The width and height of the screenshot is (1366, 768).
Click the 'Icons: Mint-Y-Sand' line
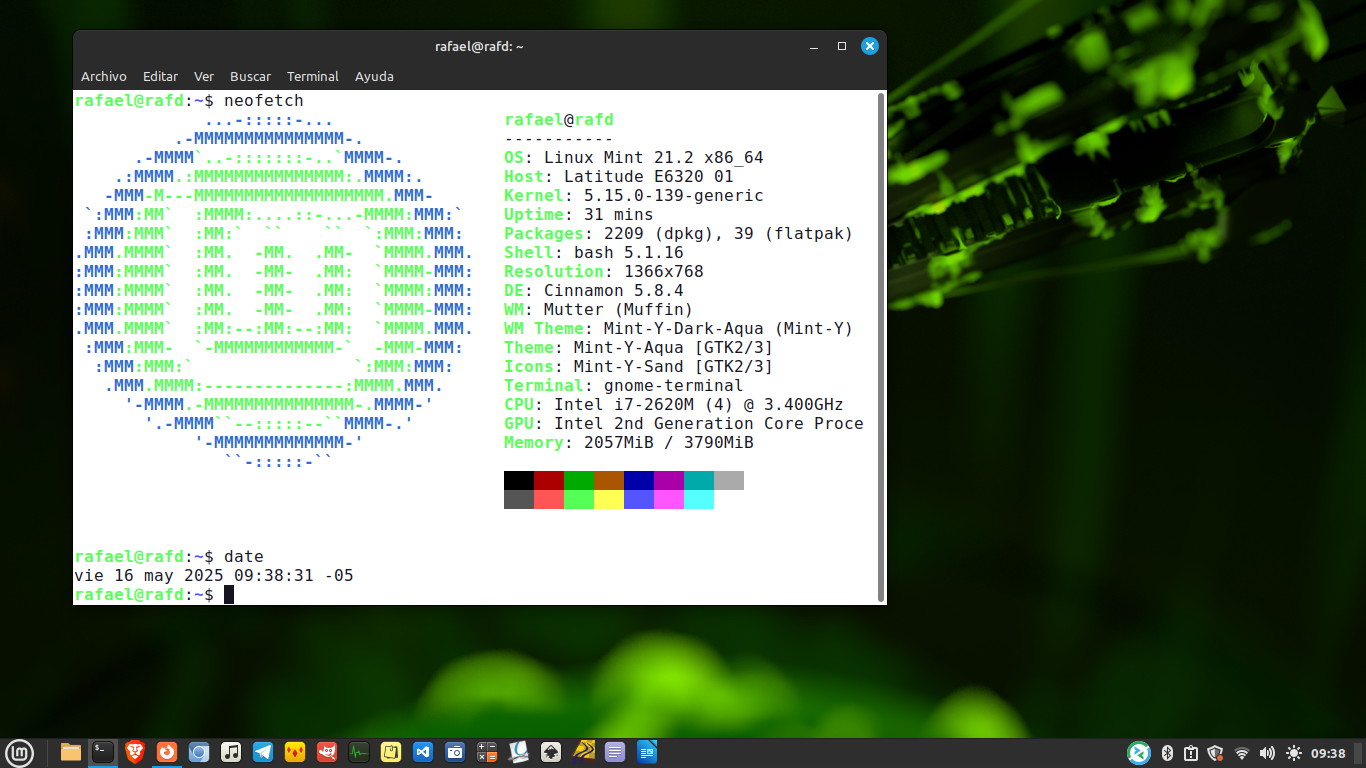(639, 366)
